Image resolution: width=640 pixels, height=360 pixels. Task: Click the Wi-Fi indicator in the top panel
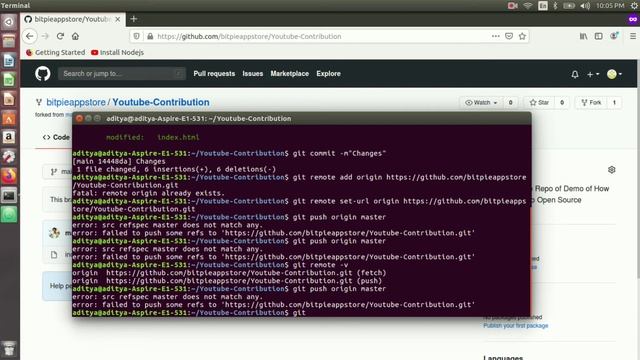point(528,6)
